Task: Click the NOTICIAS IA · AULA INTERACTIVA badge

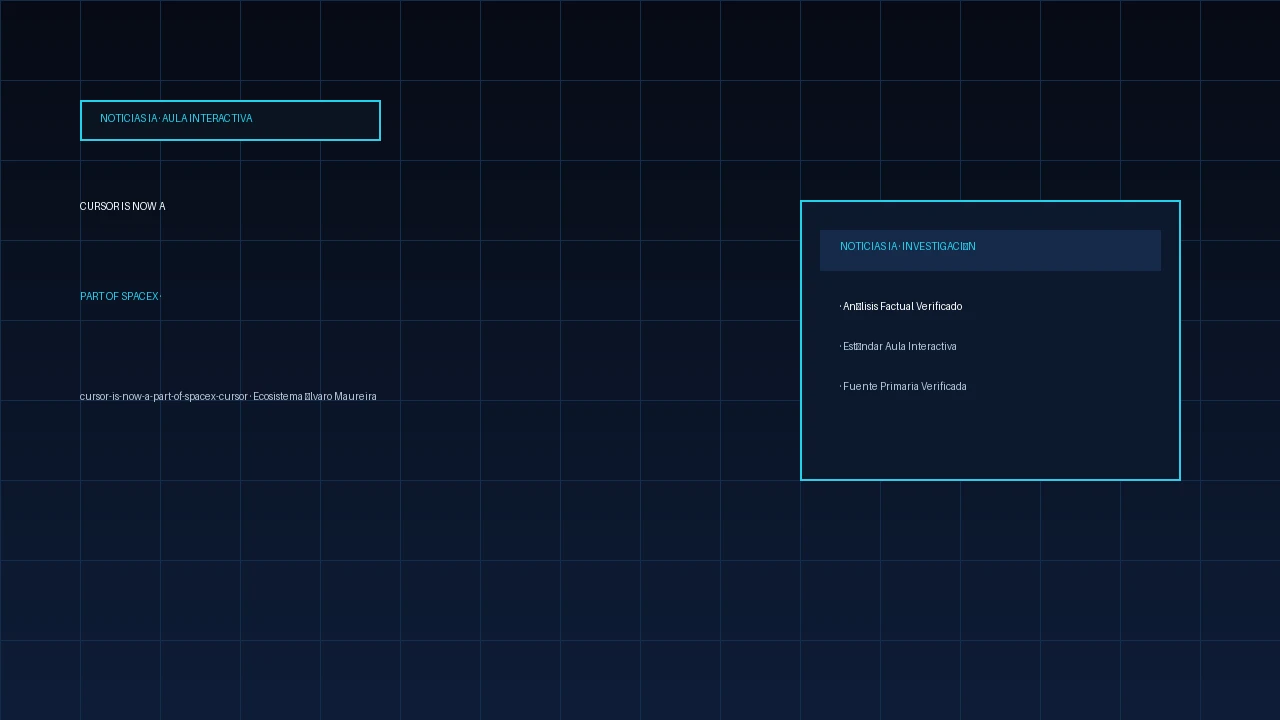Action: point(230,120)
